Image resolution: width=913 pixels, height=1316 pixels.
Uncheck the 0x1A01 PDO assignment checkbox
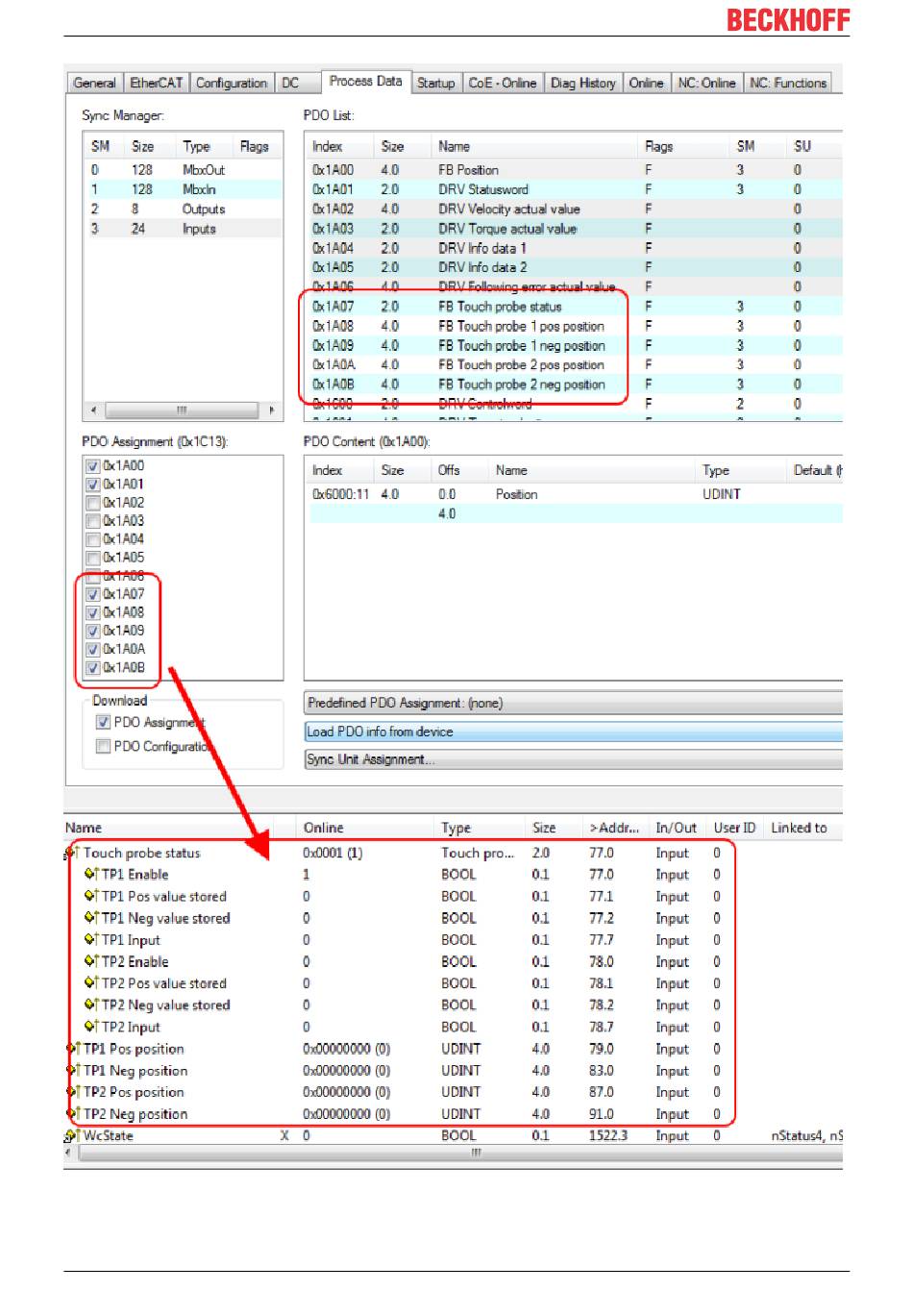tap(93, 484)
